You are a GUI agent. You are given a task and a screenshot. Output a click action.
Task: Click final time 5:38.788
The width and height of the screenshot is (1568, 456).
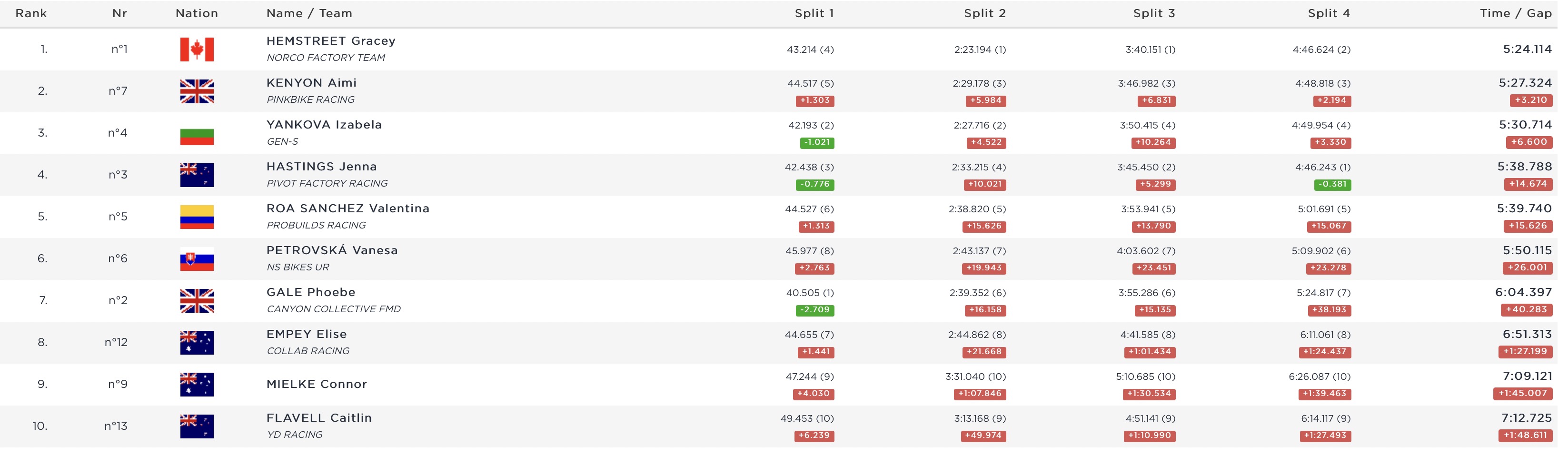point(1525,167)
